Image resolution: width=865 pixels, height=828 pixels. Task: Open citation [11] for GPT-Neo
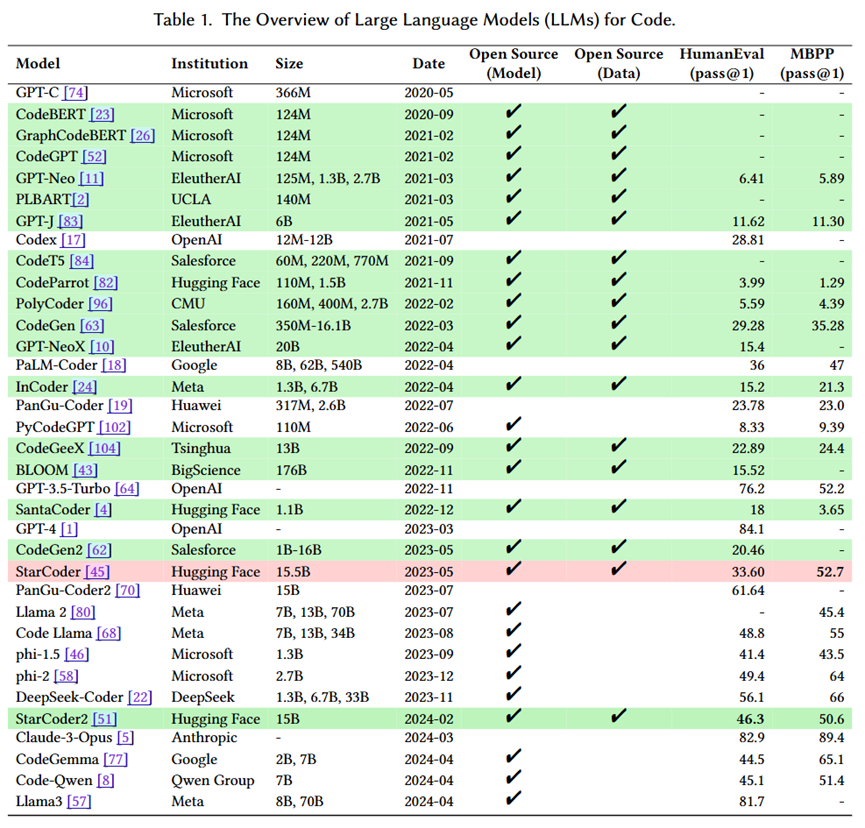[92, 178]
